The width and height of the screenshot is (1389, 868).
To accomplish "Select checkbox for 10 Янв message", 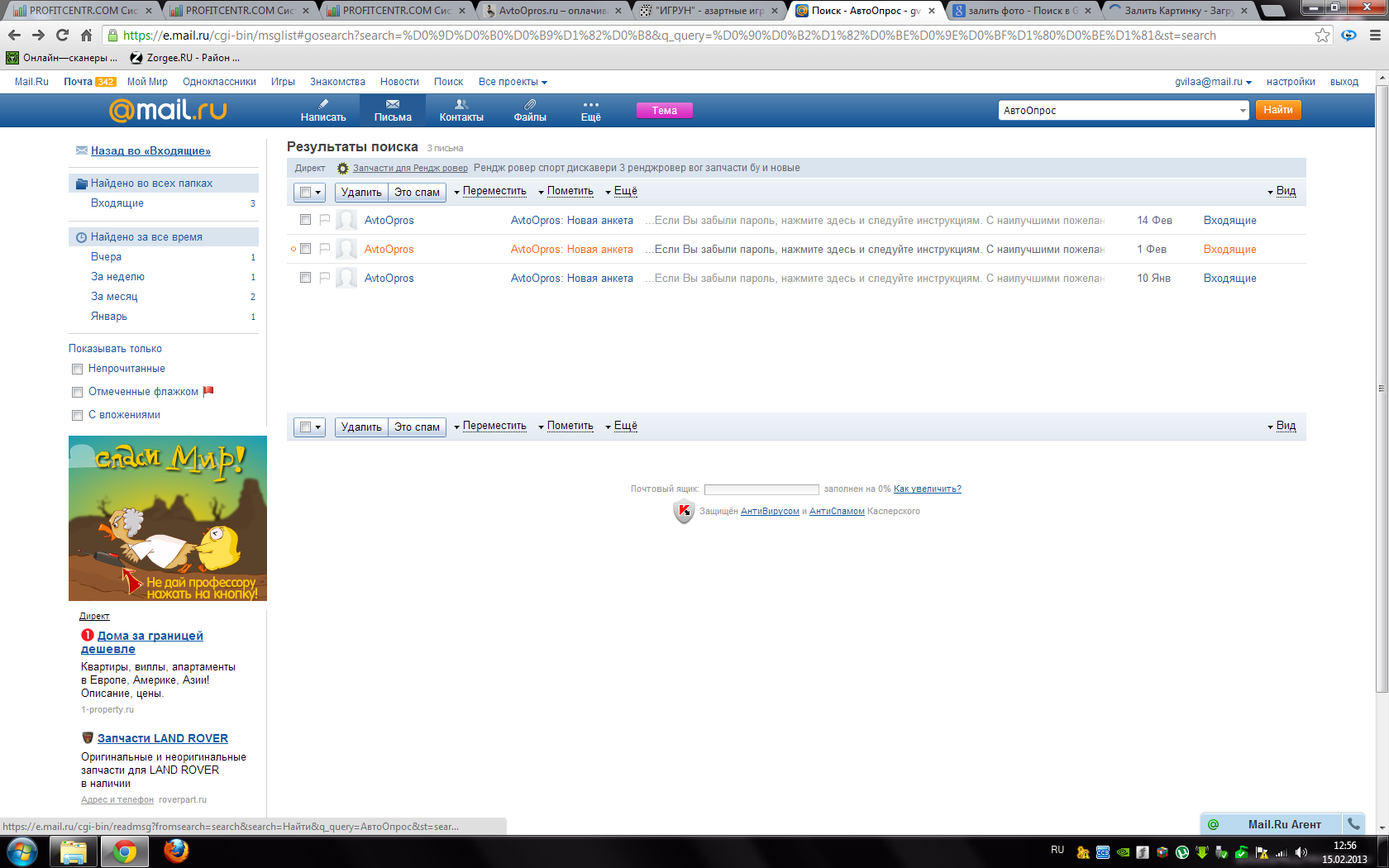I will click(x=305, y=278).
